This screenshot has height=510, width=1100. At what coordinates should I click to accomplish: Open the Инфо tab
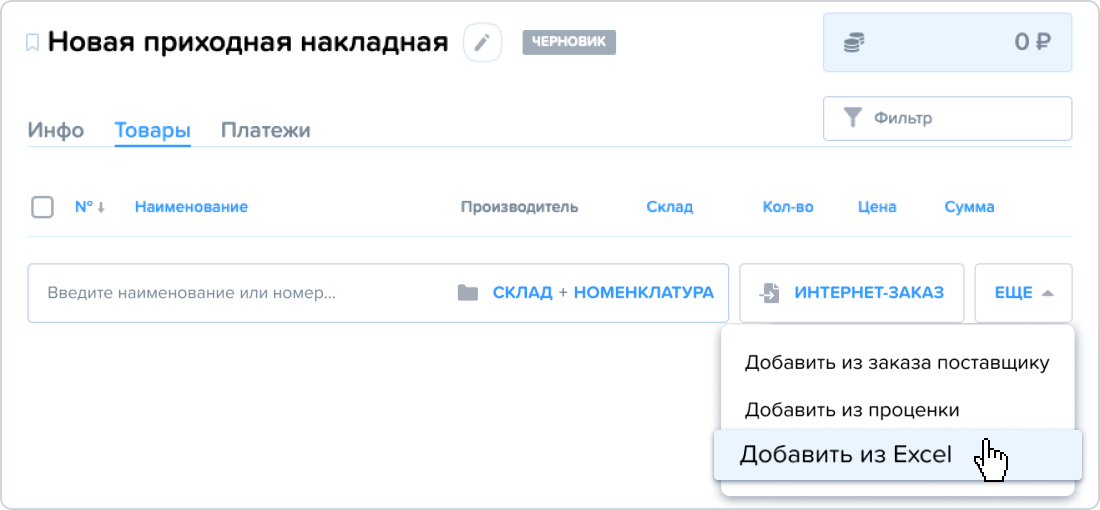click(56, 130)
